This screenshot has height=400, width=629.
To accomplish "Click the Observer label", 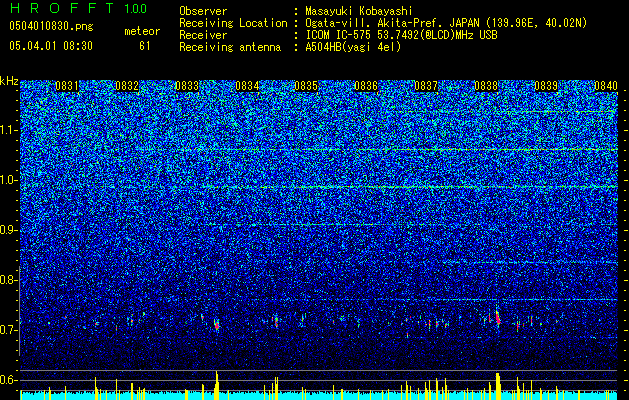I will pyautogui.click(x=203, y=11).
